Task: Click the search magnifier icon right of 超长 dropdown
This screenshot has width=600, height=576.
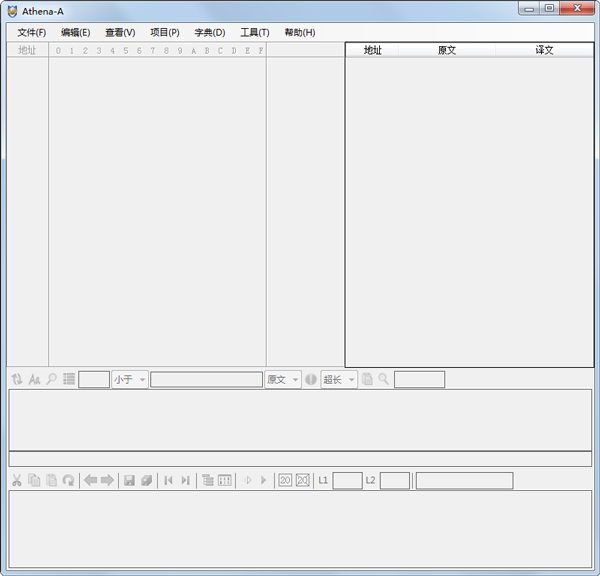Action: coord(383,379)
